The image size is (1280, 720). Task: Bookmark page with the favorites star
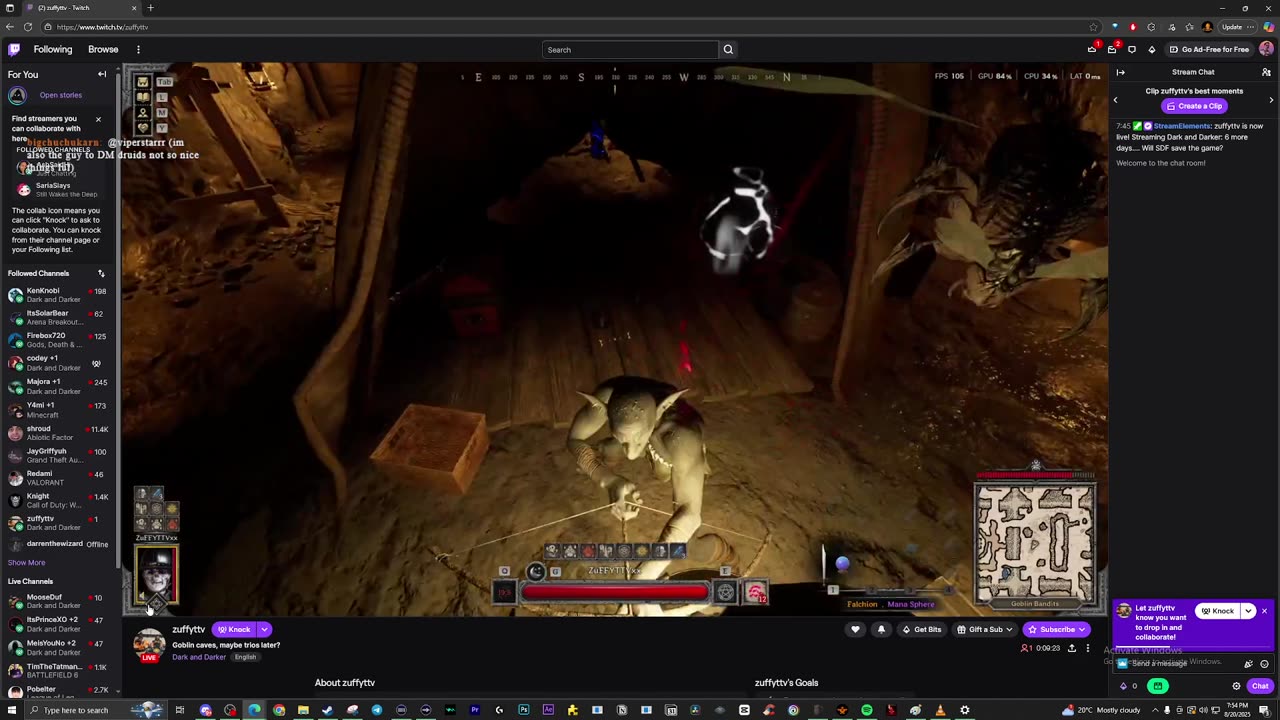click(1094, 27)
